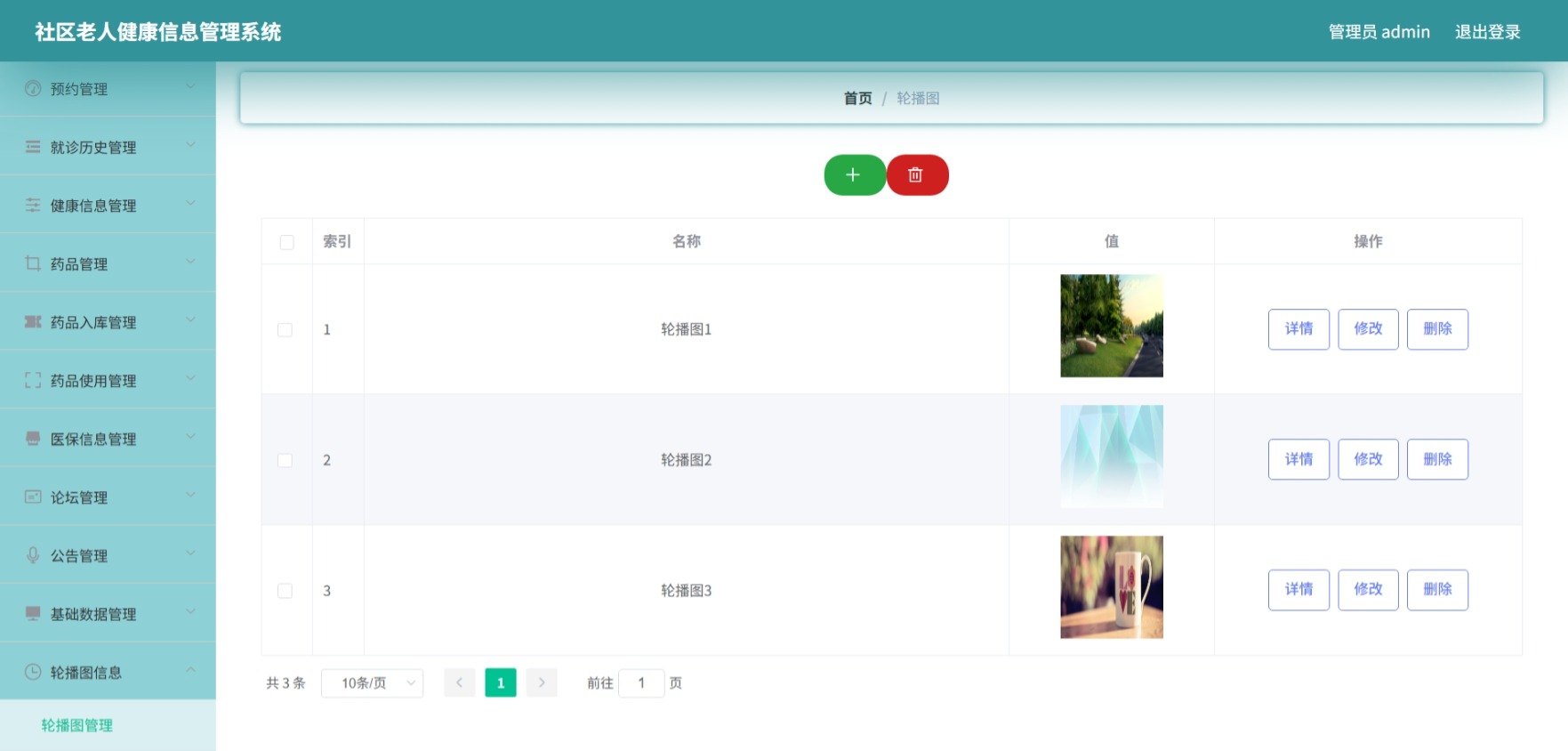Click 删除 for 轮播图3

1437,590
